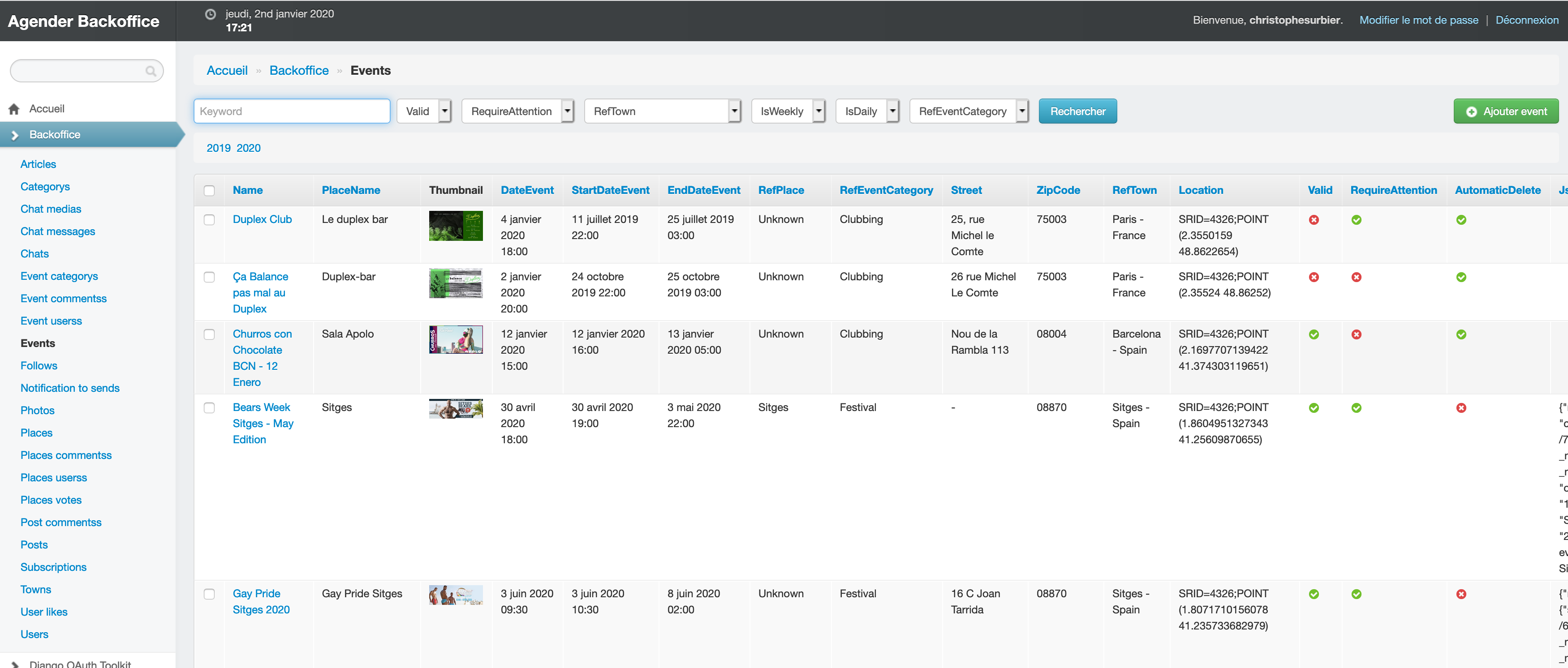Filter events by year 2020
1568x668 pixels.
tap(248, 148)
